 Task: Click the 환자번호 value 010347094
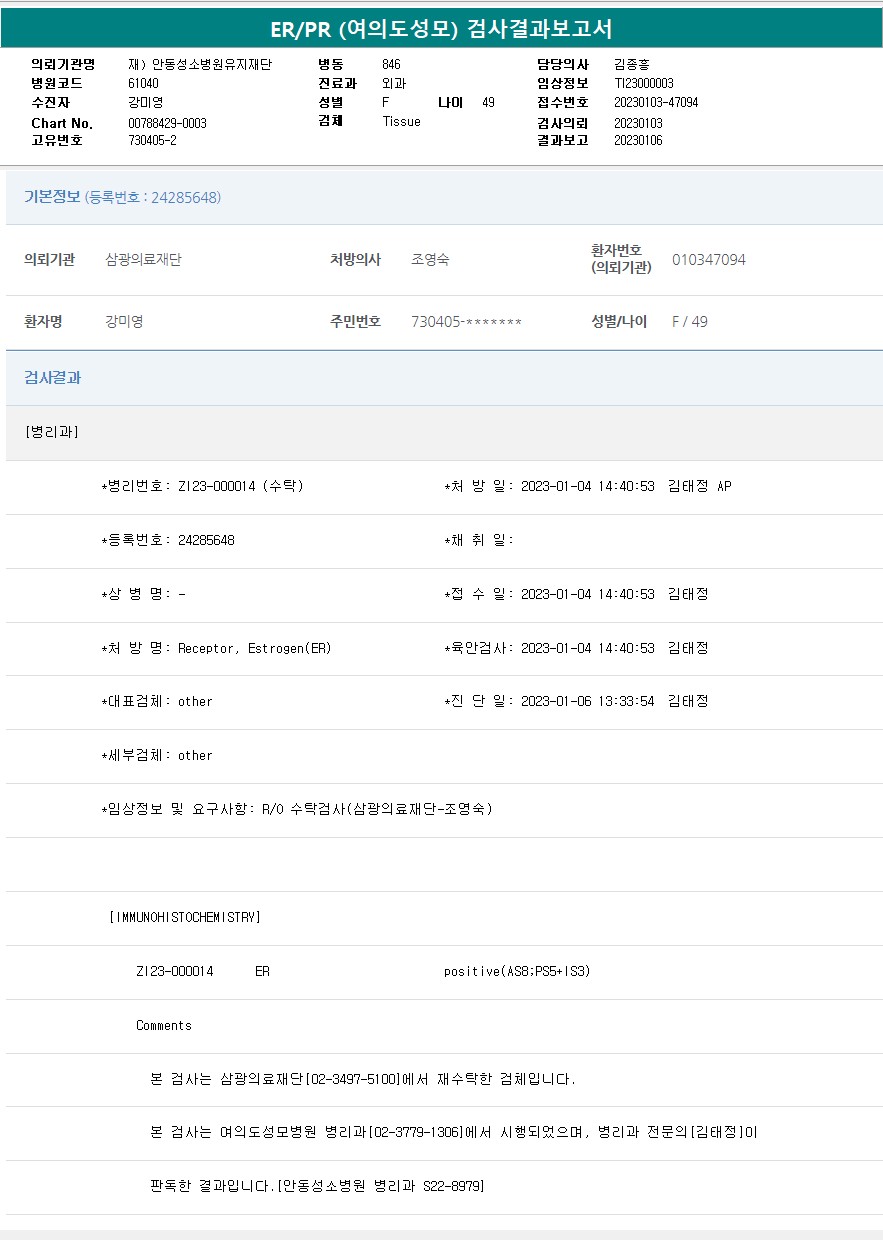coord(708,260)
